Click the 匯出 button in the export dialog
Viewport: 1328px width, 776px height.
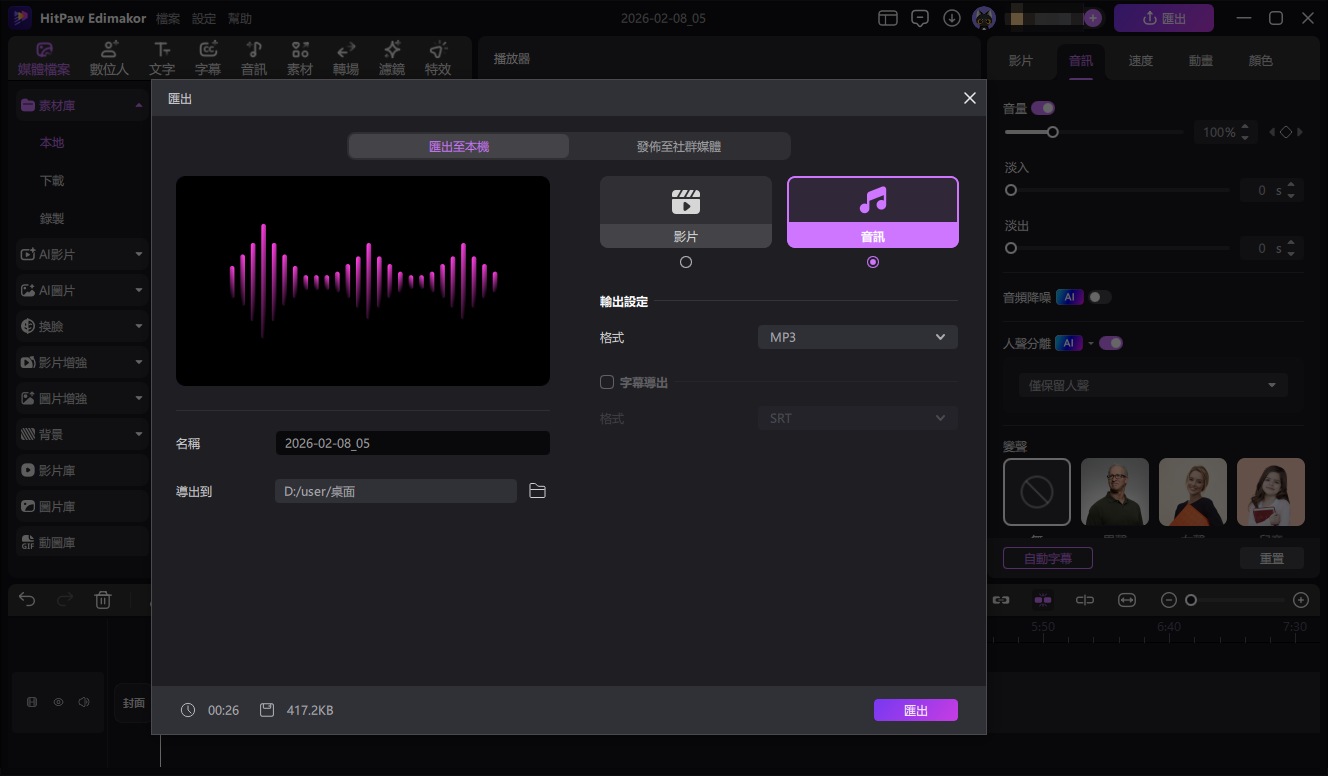[x=915, y=710]
